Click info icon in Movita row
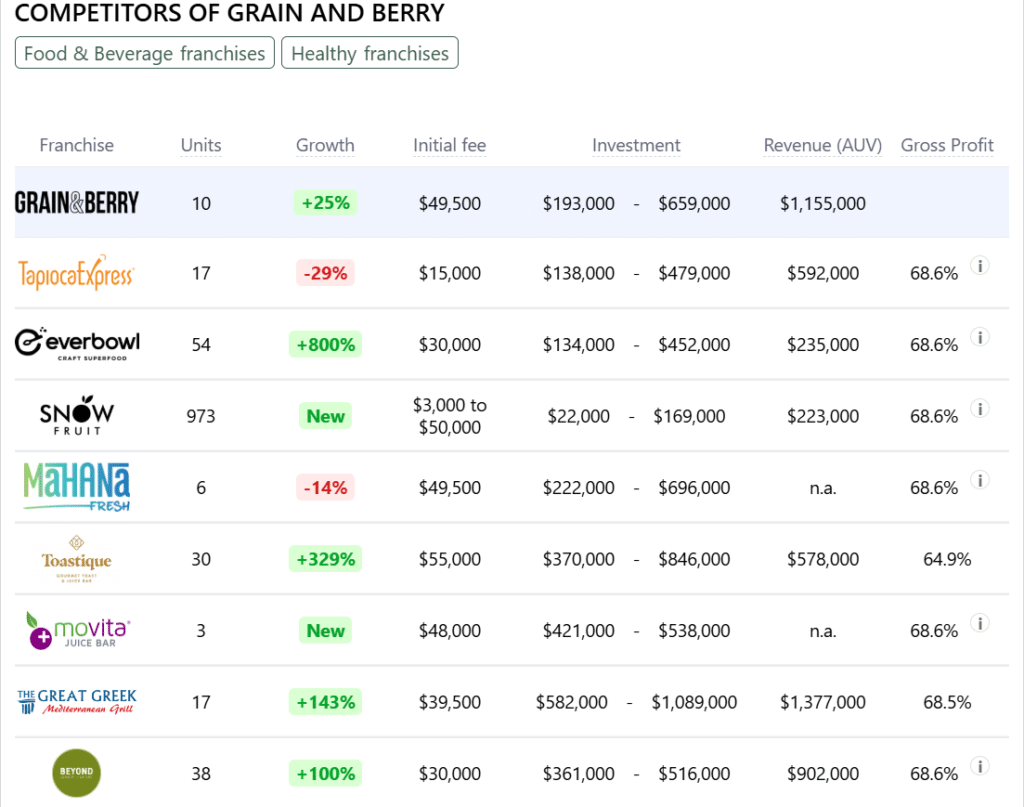Image resolution: width=1024 pixels, height=807 pixels. coord(980,623)
